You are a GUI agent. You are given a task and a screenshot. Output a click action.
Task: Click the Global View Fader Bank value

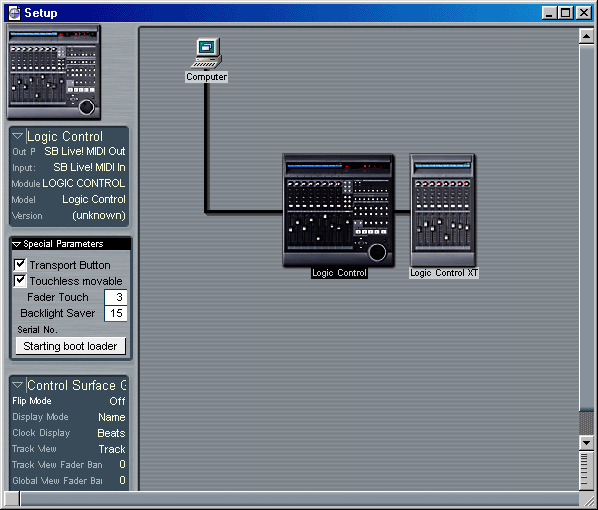pyautogui.click(x=122, y=481)
